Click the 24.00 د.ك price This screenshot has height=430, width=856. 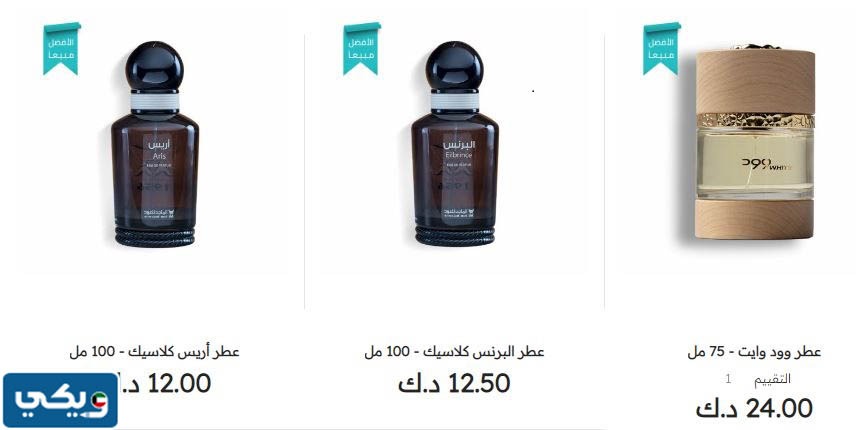[x=754, y=409]
